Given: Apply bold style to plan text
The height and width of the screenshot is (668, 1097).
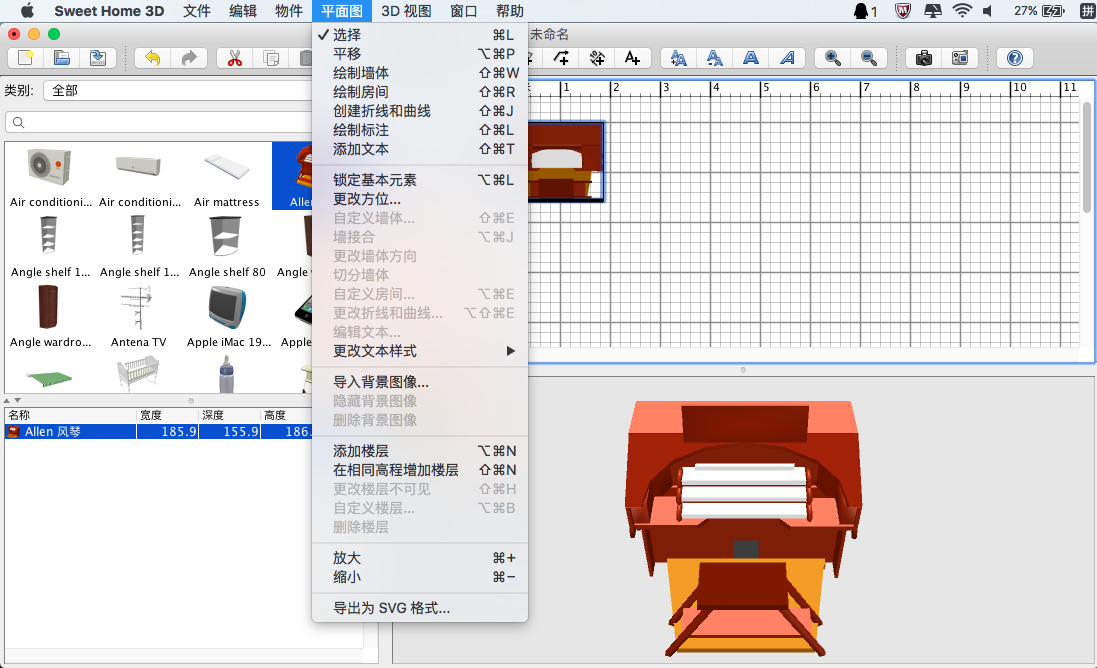Looking at the screenshot, I should pyautogui.click(x=750, y=57).
